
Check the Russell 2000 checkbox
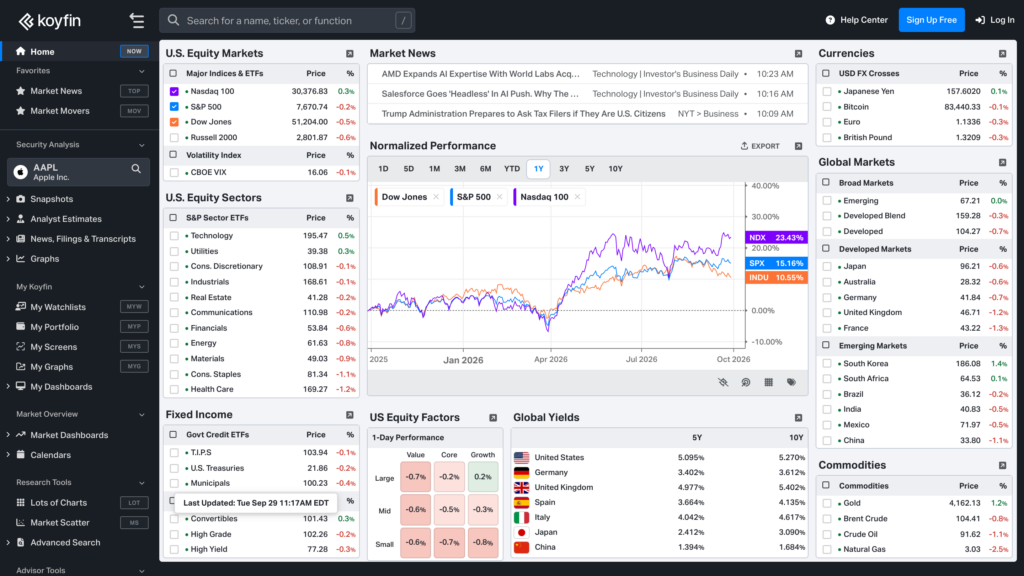point(174,138)
